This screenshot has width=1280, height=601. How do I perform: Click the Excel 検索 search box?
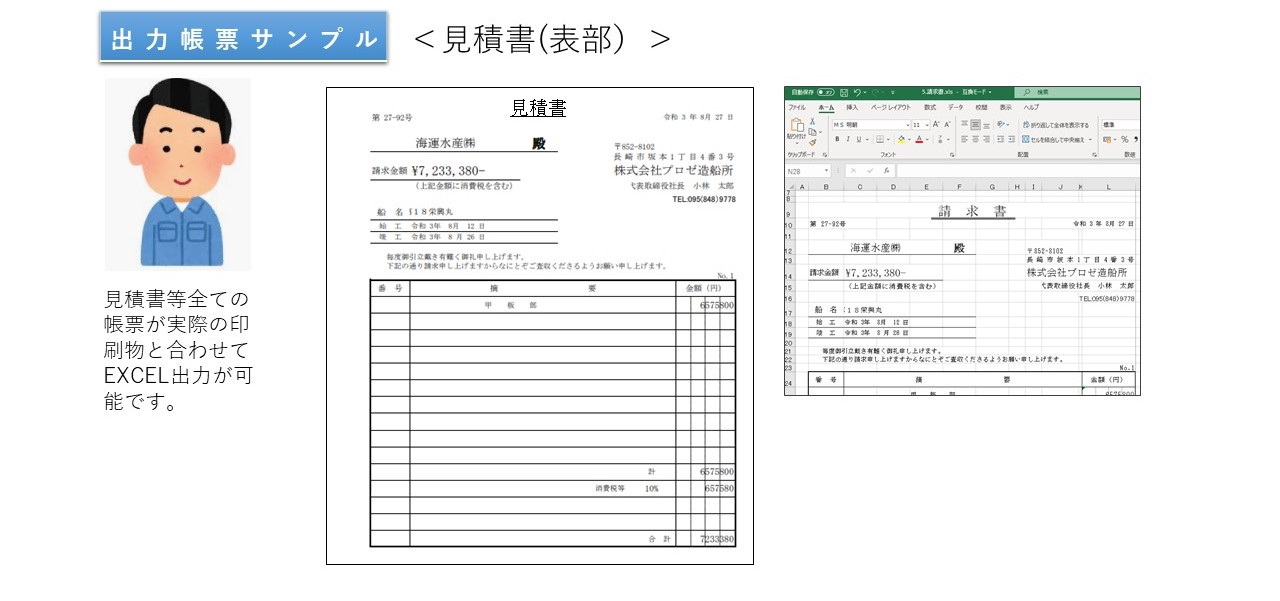click(x=1079, y=93)
